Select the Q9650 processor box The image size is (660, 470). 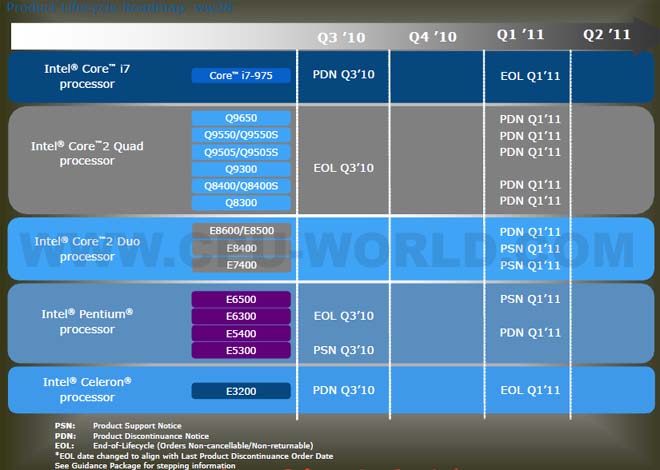[241, 118]
